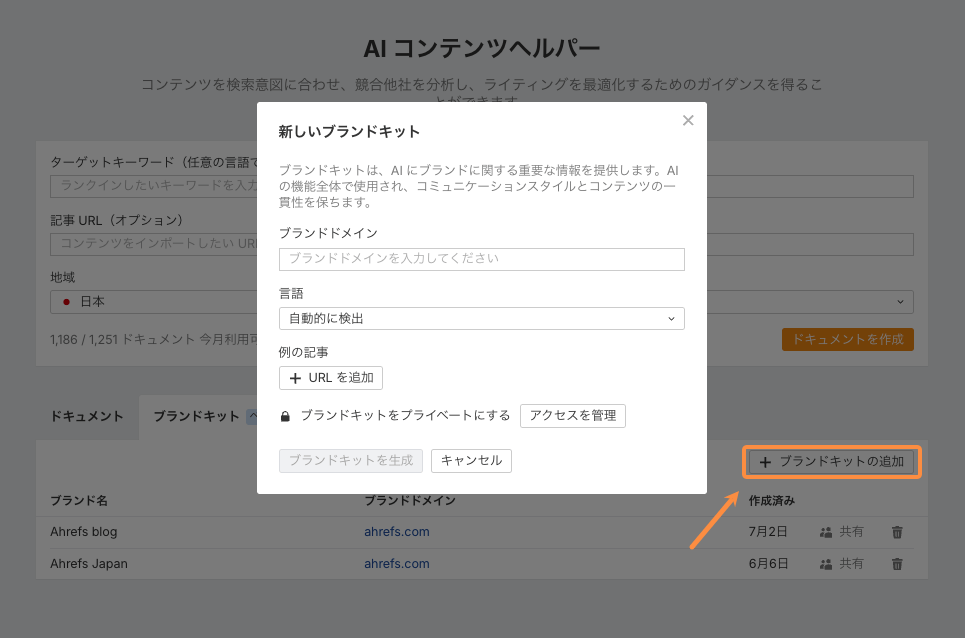Click the 共有 people icon for Ahrefs Japan
Image resolution: width=965 pixels, height=638 pixels.
click(826, 564)
